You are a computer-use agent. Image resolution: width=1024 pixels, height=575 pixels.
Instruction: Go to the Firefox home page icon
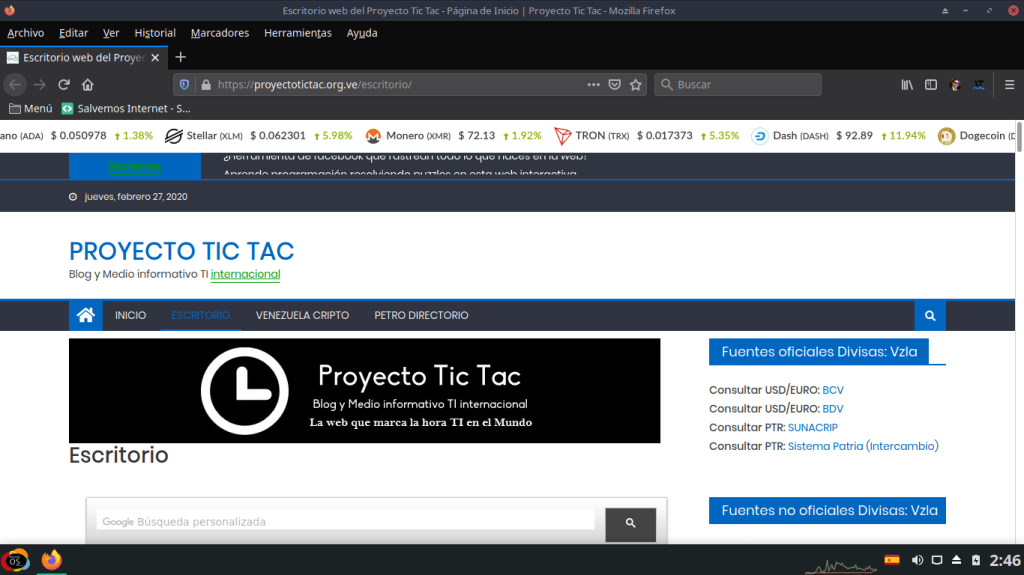88,85
